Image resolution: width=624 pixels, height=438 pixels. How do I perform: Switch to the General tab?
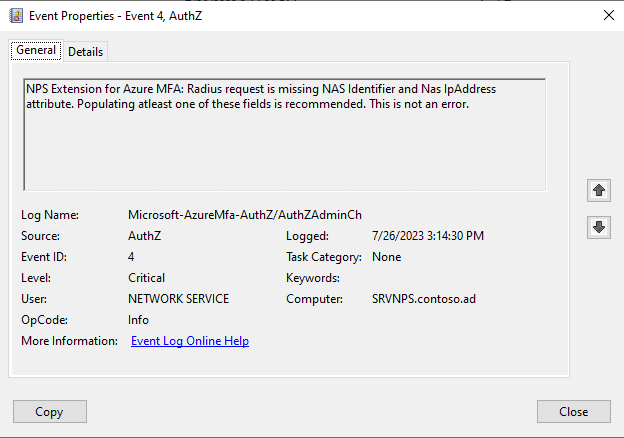click(36, 50)
